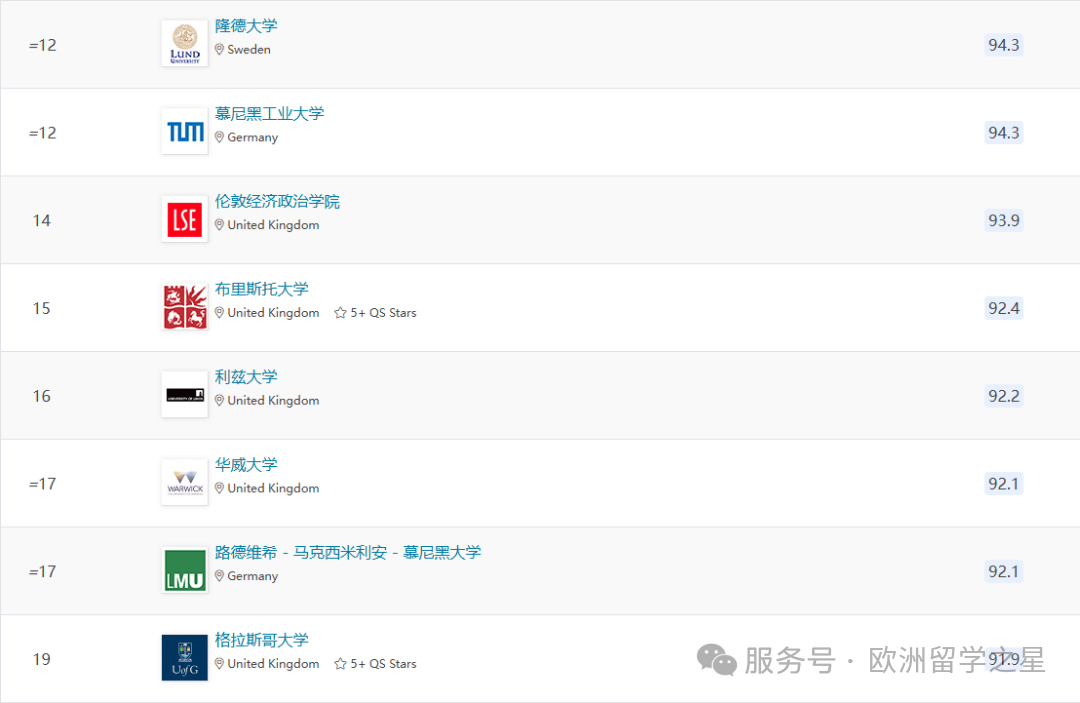
Task: Click the 94.3 score for 慕尼黑工业大学
Action: (x=1004, y=132)
